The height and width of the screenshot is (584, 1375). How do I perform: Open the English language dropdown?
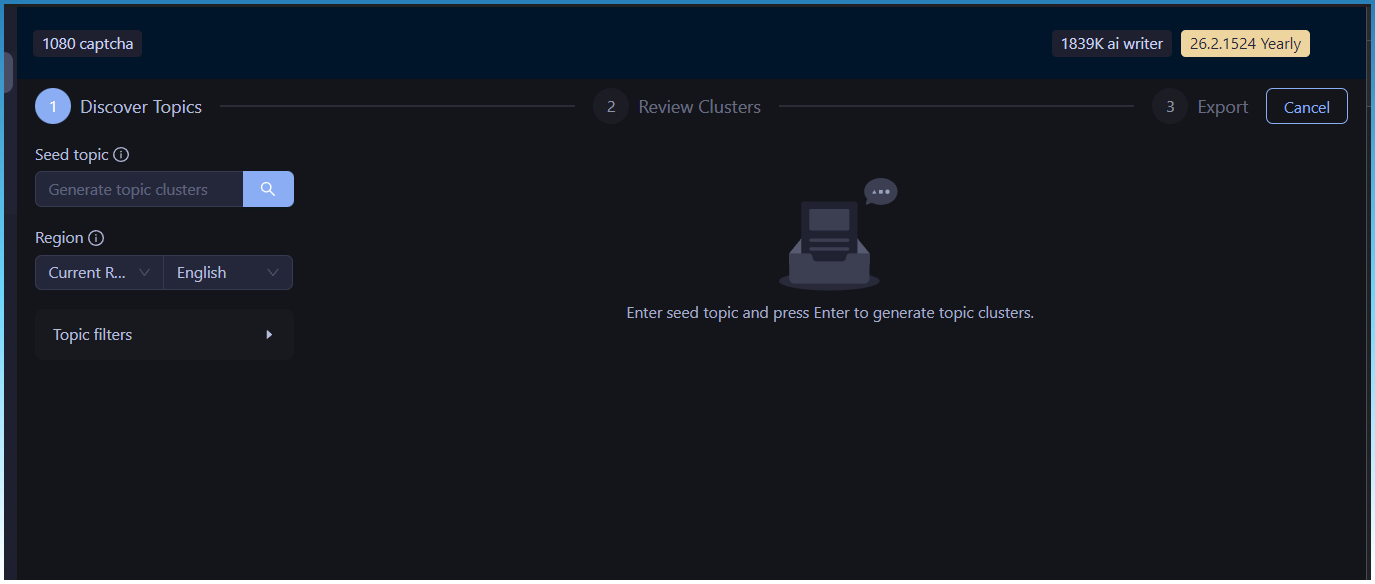(x=228, y=273)
